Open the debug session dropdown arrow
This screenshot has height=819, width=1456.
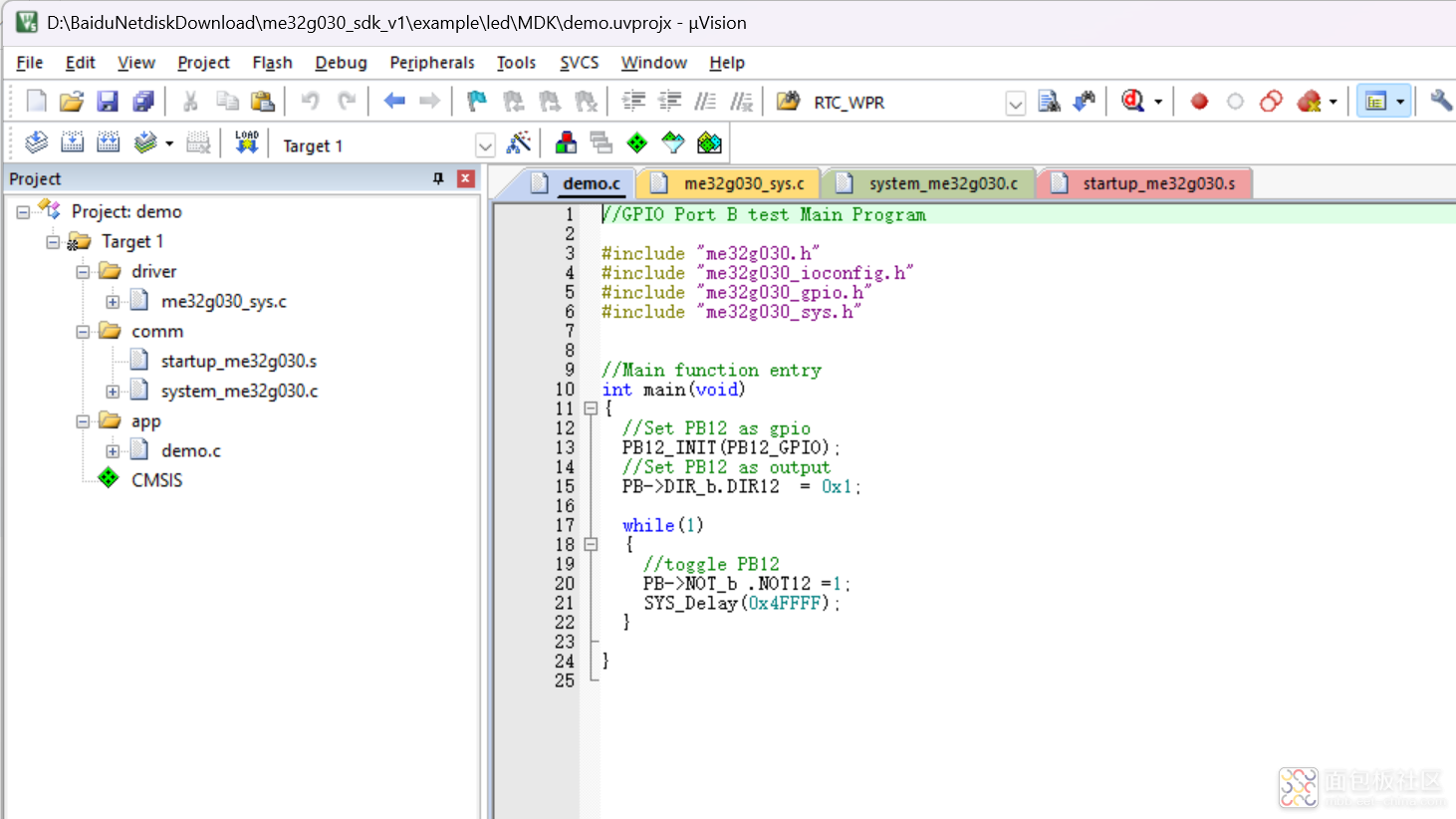1158,102
